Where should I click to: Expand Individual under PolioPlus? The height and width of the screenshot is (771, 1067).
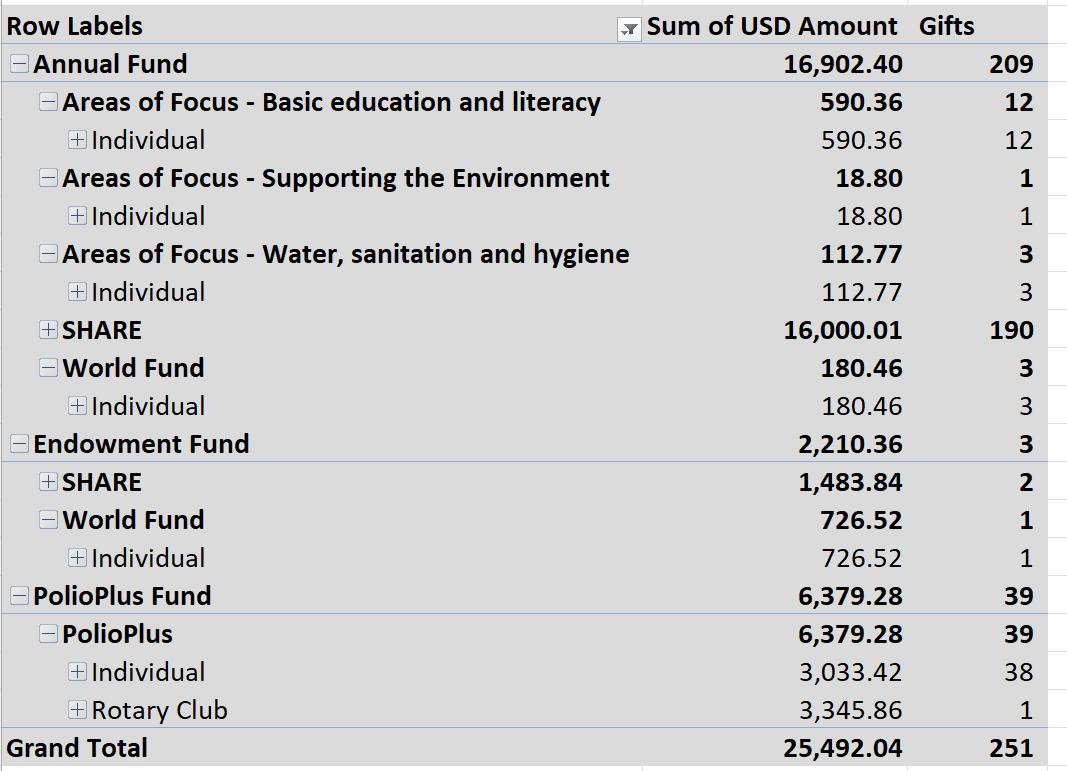[77, 672]
